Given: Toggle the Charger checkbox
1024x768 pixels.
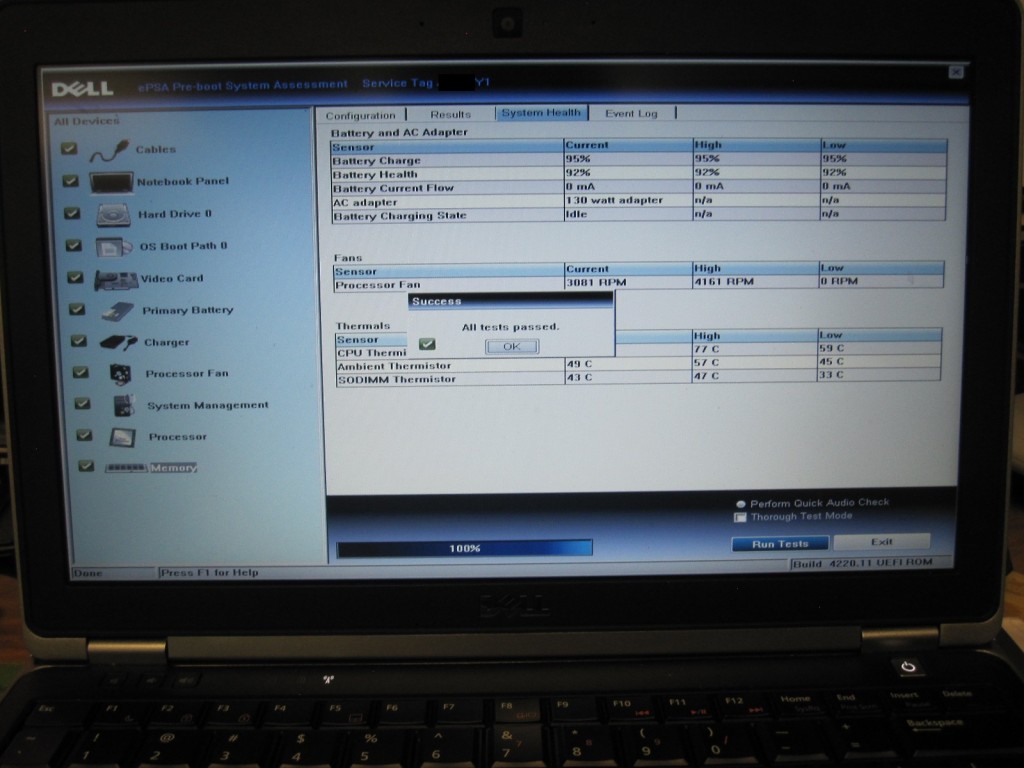Looking at the screenshot, I should (x=78, y=340).
